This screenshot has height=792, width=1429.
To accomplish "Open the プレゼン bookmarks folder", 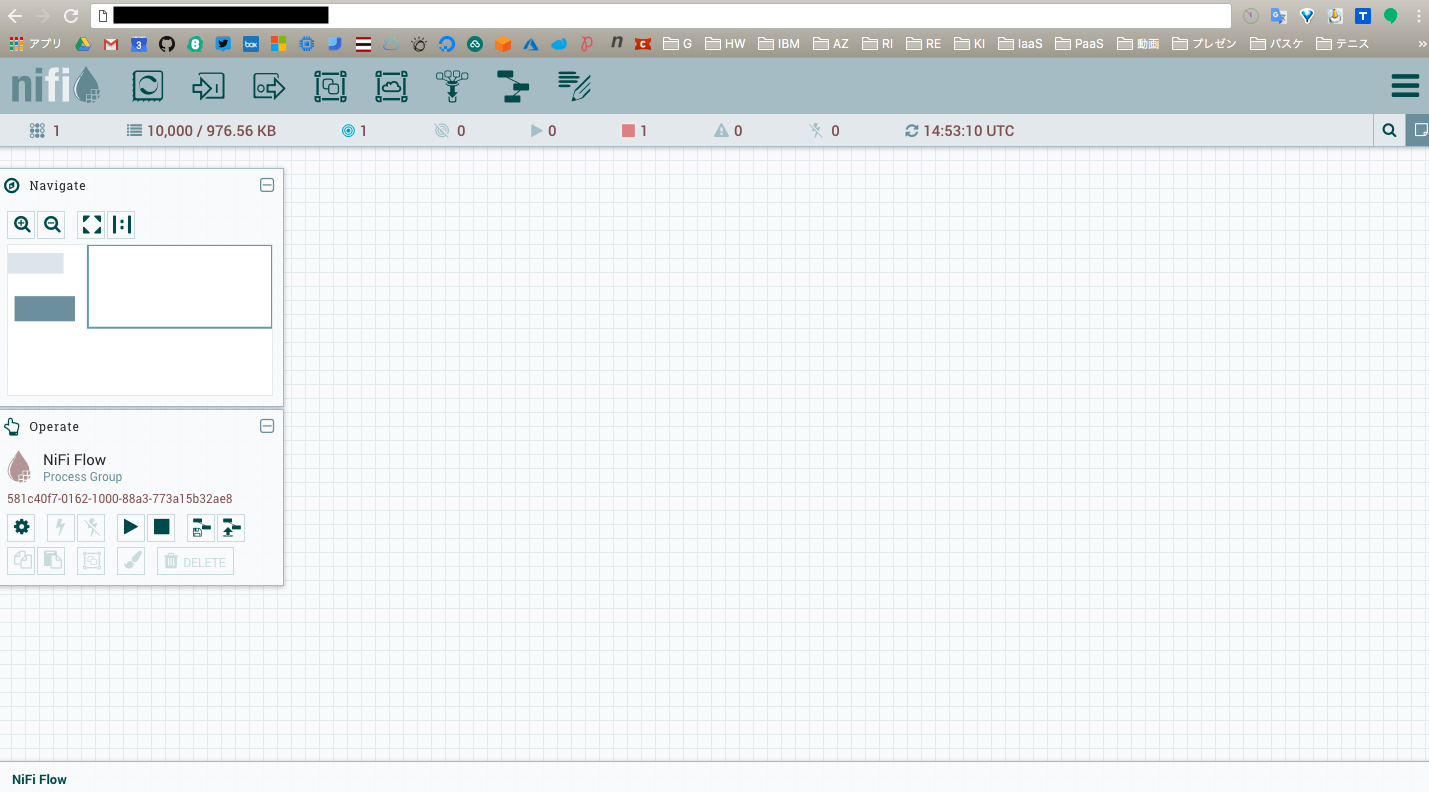I will tap(1205, 44).
